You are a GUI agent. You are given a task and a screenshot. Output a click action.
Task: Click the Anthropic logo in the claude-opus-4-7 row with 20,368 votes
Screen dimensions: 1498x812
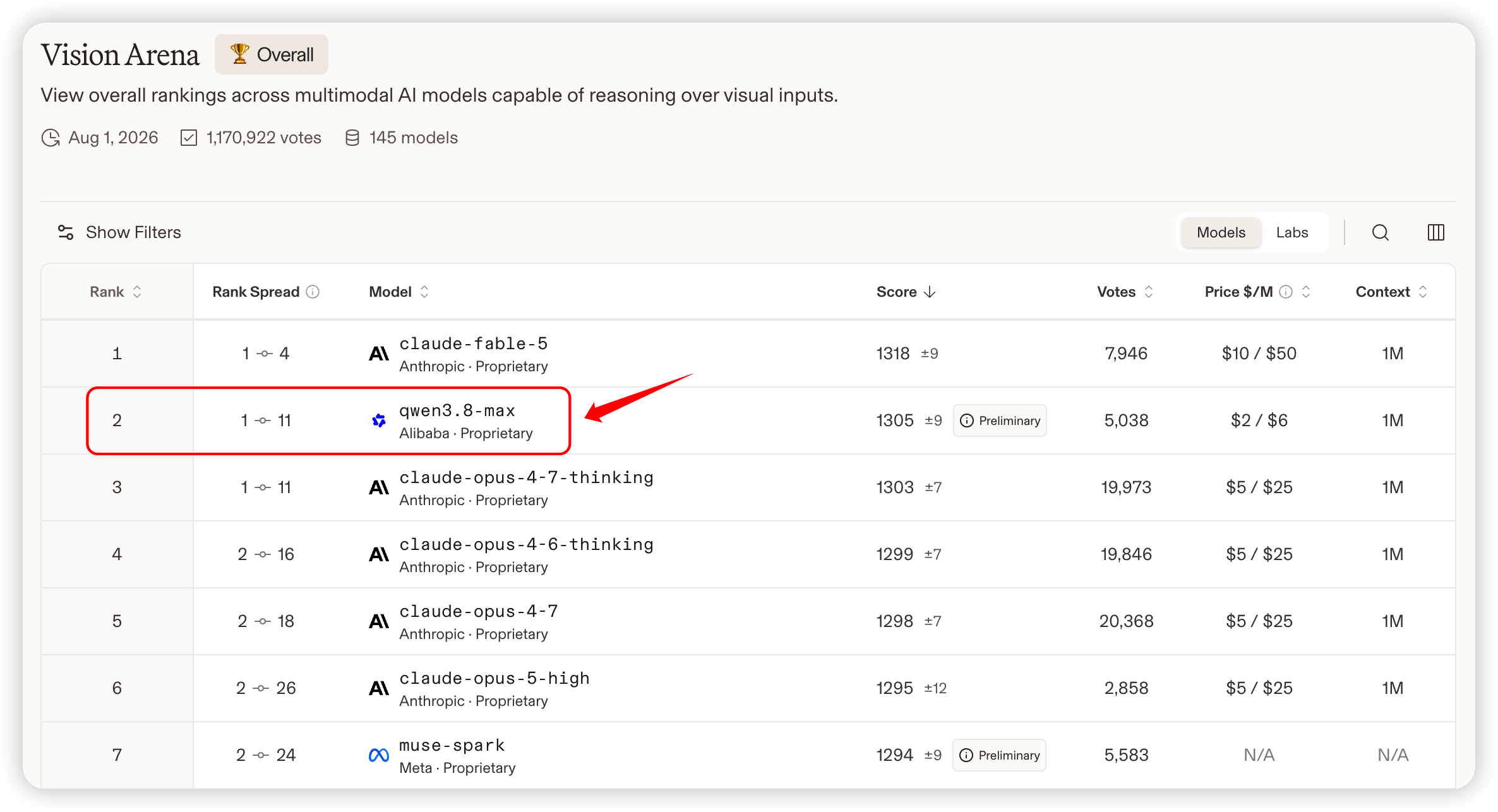(379, 621)
